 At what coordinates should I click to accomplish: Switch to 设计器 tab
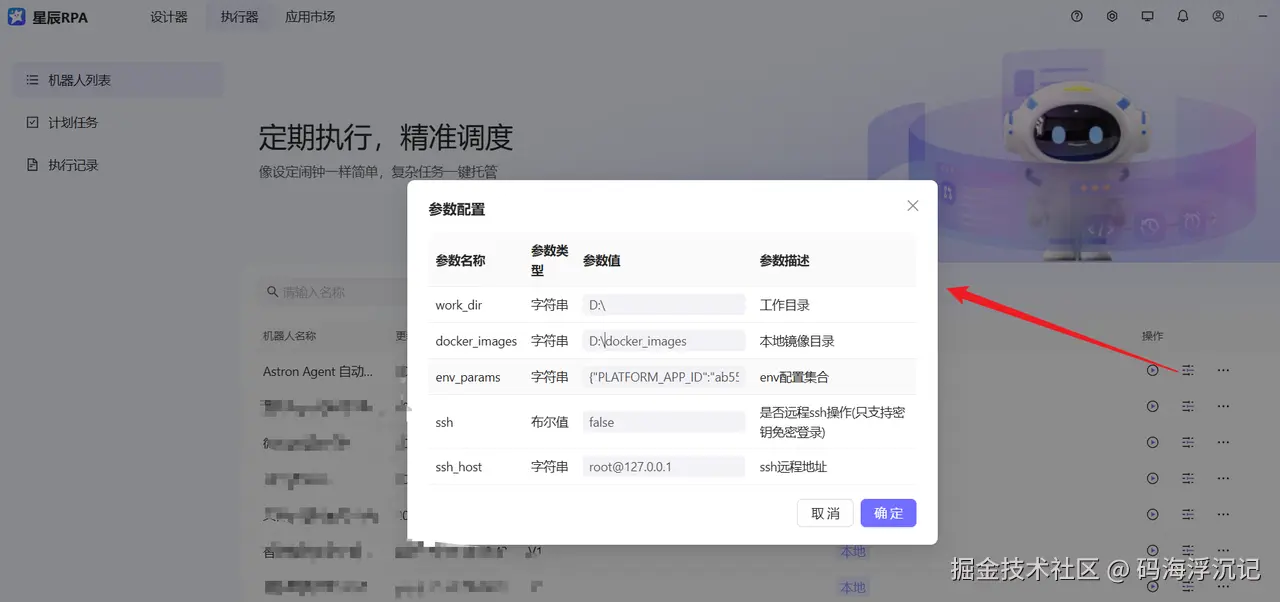[169, 17]
